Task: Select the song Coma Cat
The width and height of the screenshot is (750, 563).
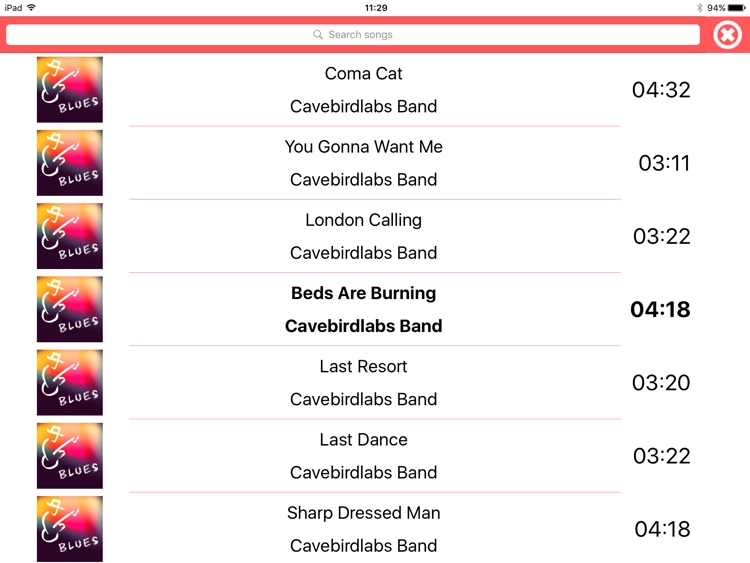Action: [x=364, y=74]
